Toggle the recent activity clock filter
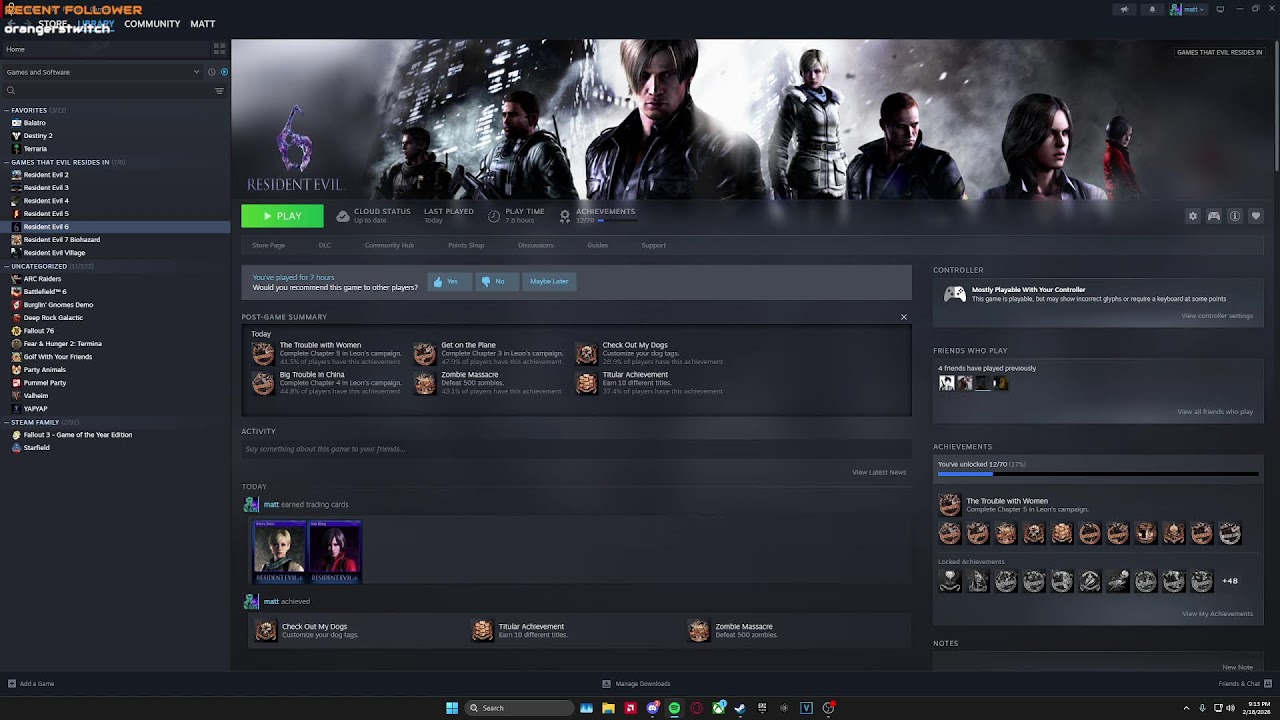 [212, 72]
